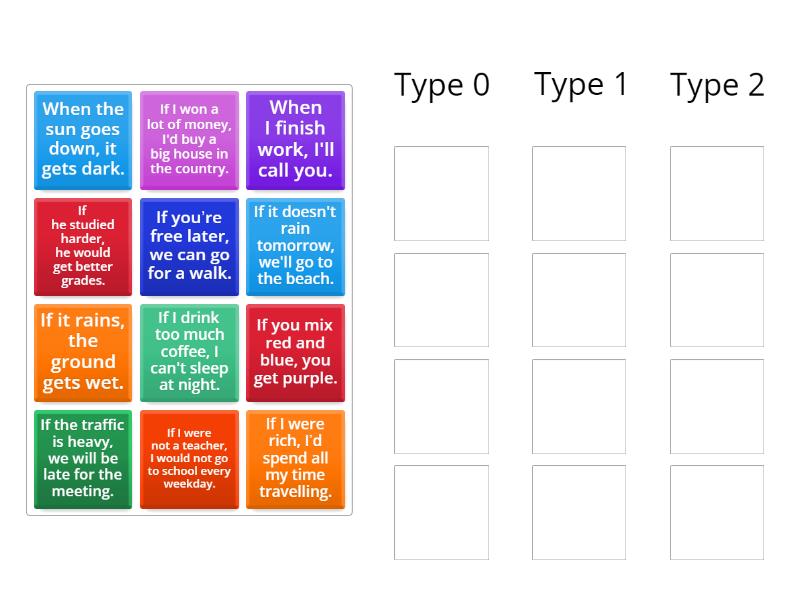Screen dimensions: 800x600
Task: Click the 'If it doesn't rain tomorrow' card
Action: (x=295, y=246)
